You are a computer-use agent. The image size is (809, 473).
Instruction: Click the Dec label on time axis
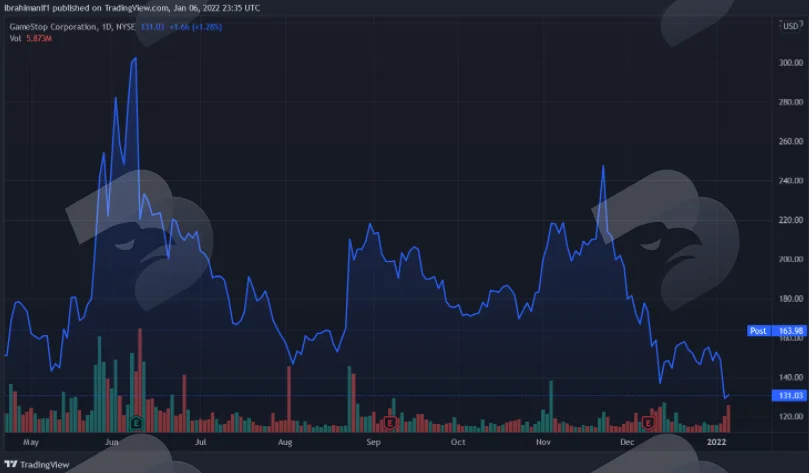(627, 442)
